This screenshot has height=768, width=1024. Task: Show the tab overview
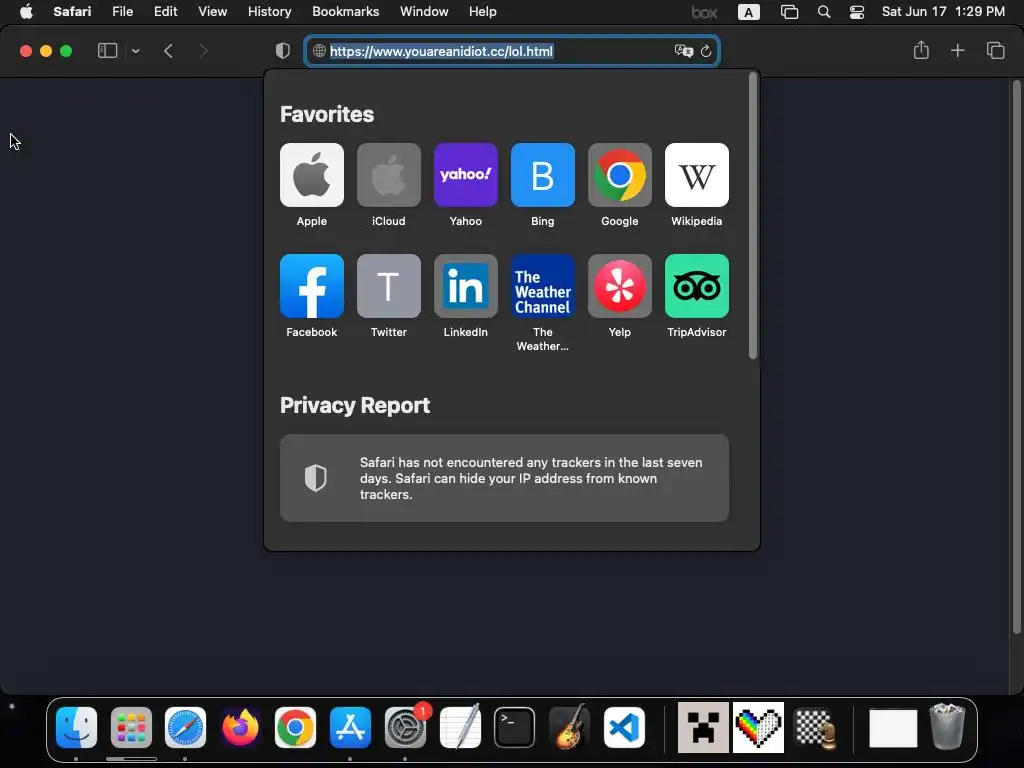[x=995, y=50]
